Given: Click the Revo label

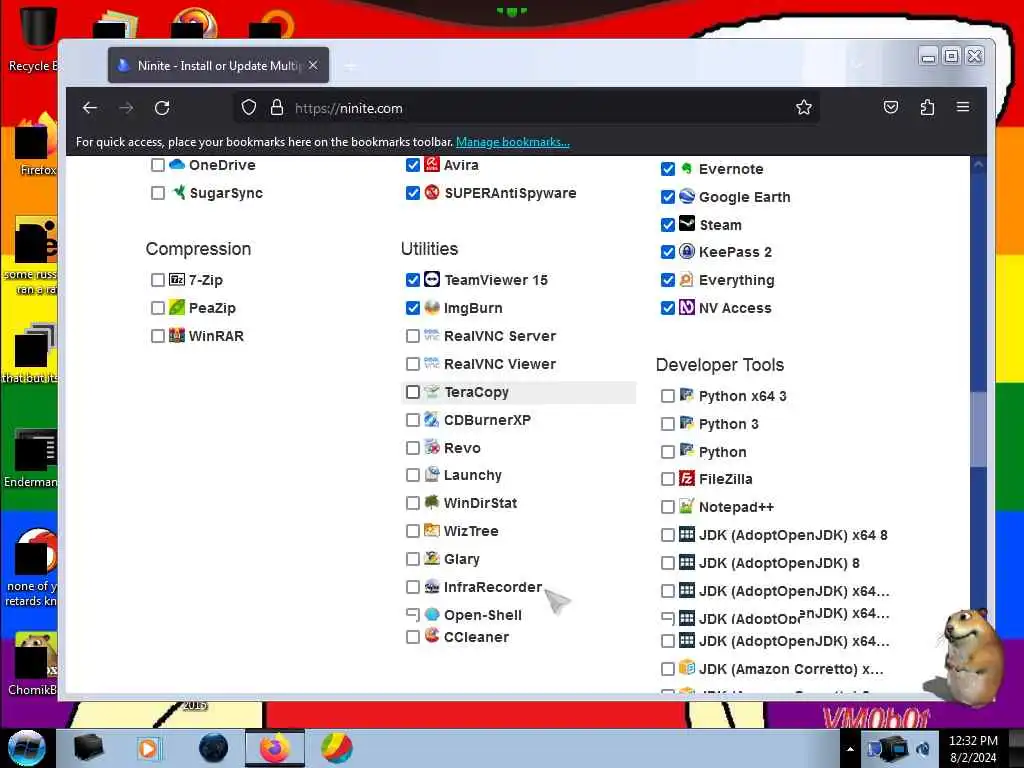Looking at the screenshot, I should pos(462,448).
